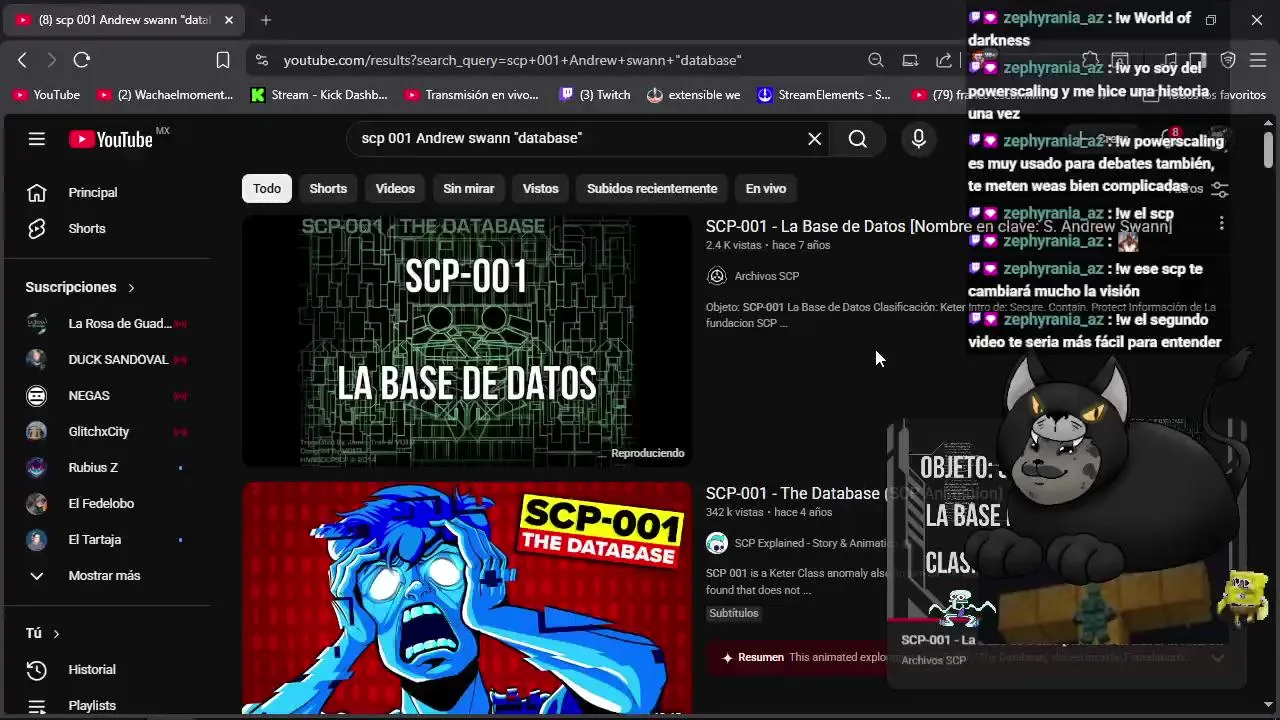This screenshot has width=1280, height=720.
Task: Click the share page icon
Action: pos(943,60)
